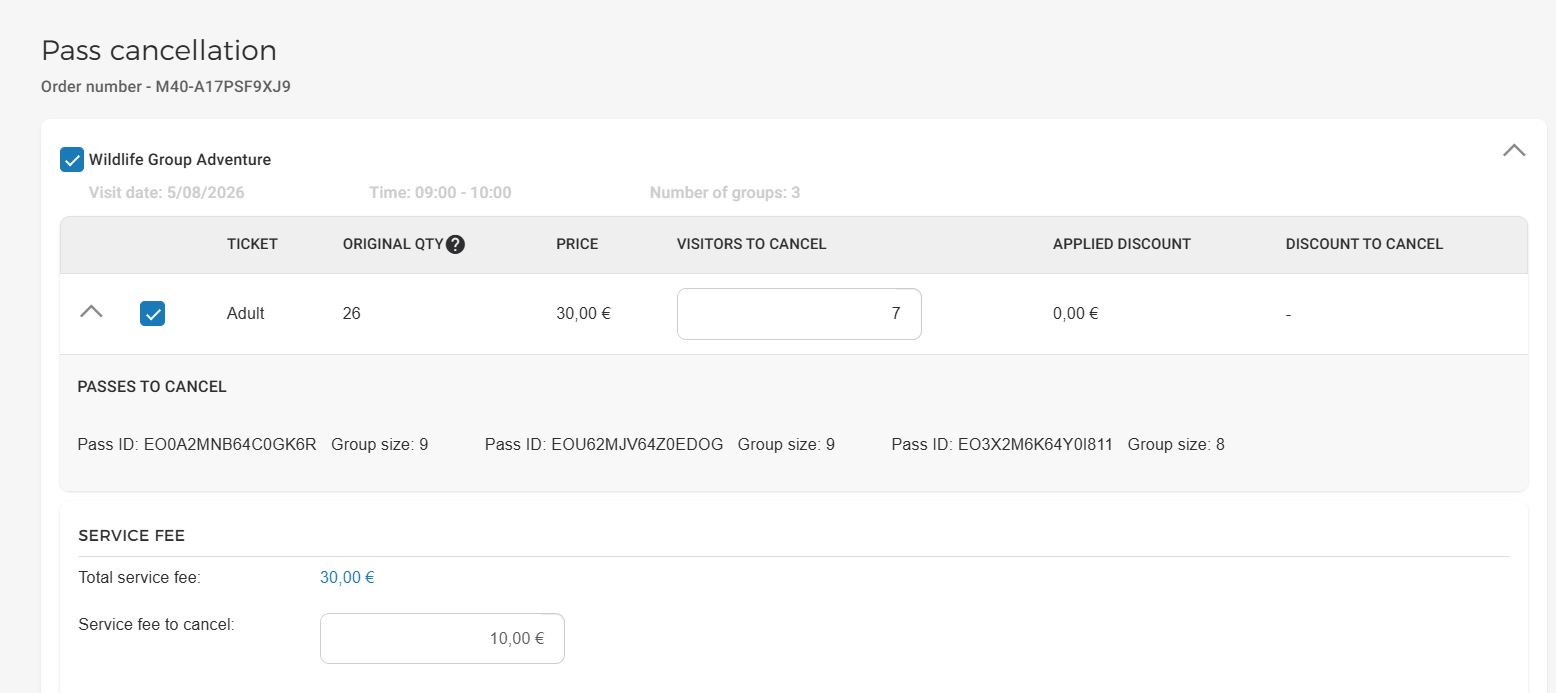Collapse the Wildlife Group Adventure section chevron
Screen dimensions: 1556x693
(1514, 151)
